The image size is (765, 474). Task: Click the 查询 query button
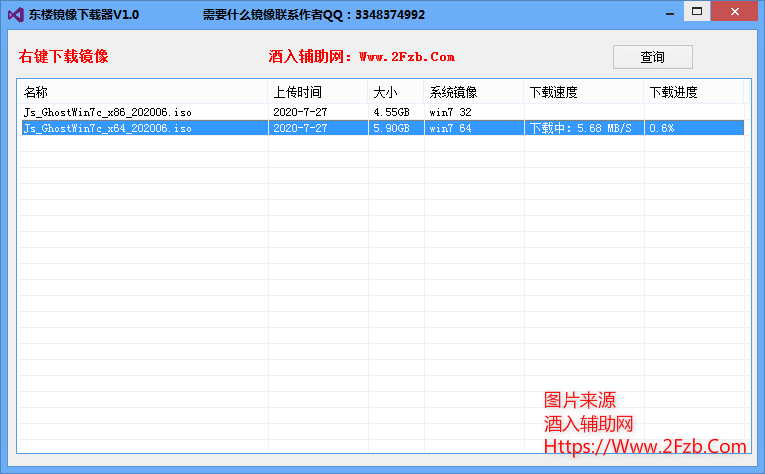coord(652,57)
